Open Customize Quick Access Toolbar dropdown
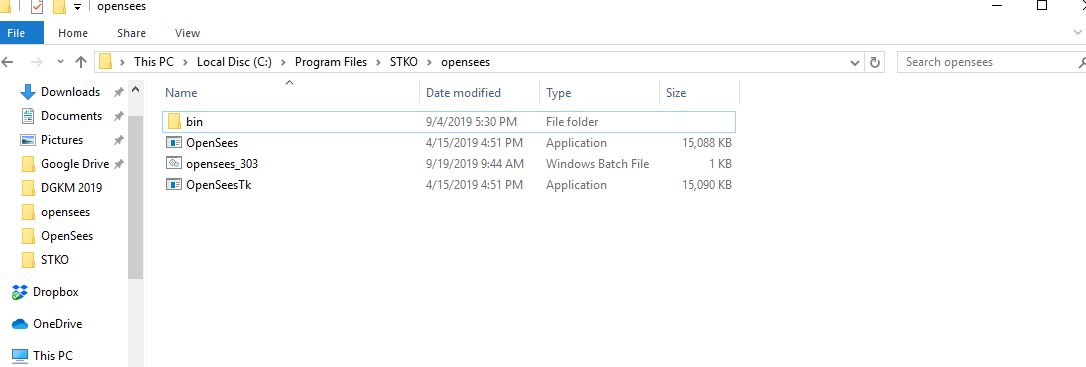 (x=77, y=7)
